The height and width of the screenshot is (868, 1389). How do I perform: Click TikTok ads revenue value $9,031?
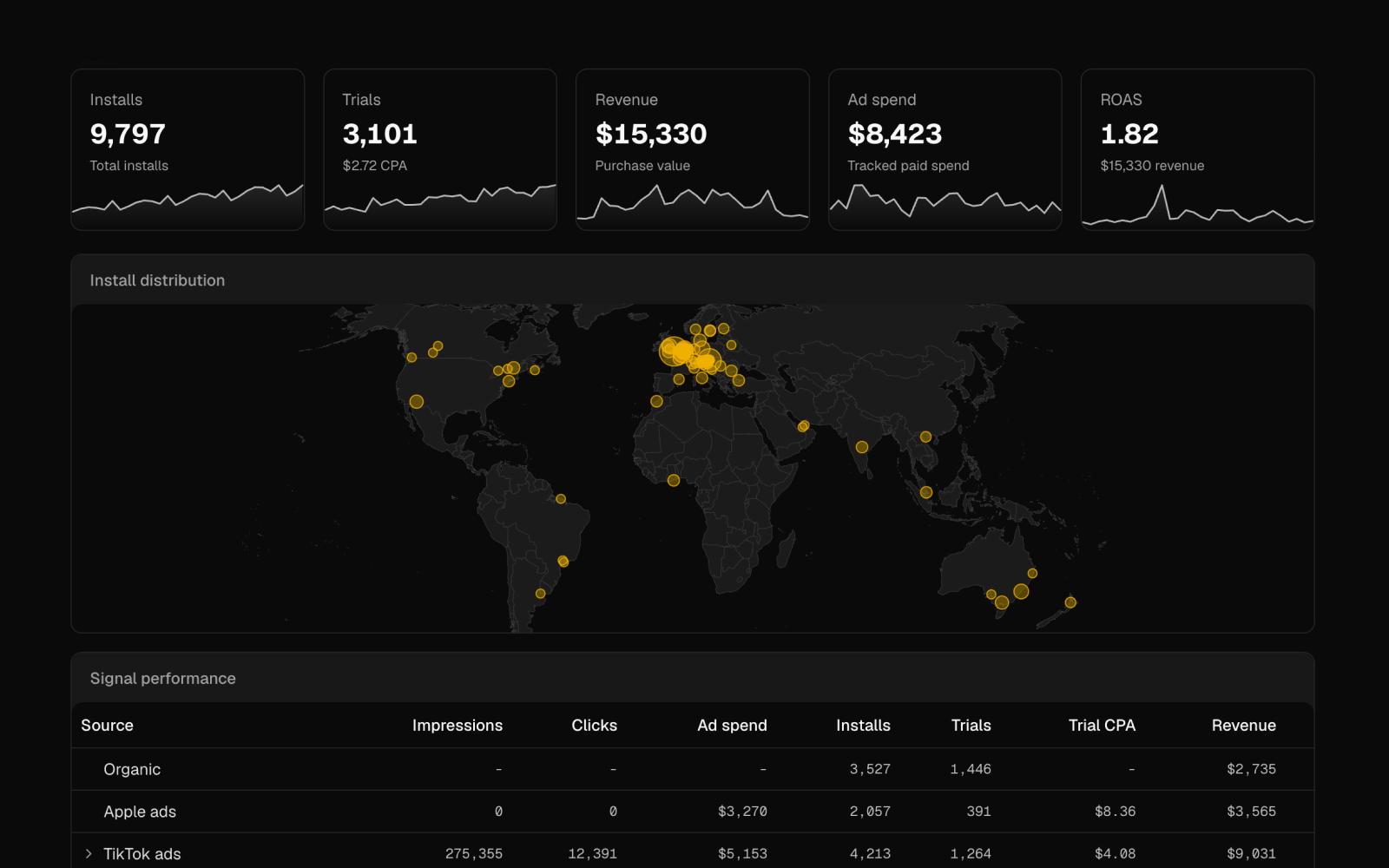[1251, 854]
